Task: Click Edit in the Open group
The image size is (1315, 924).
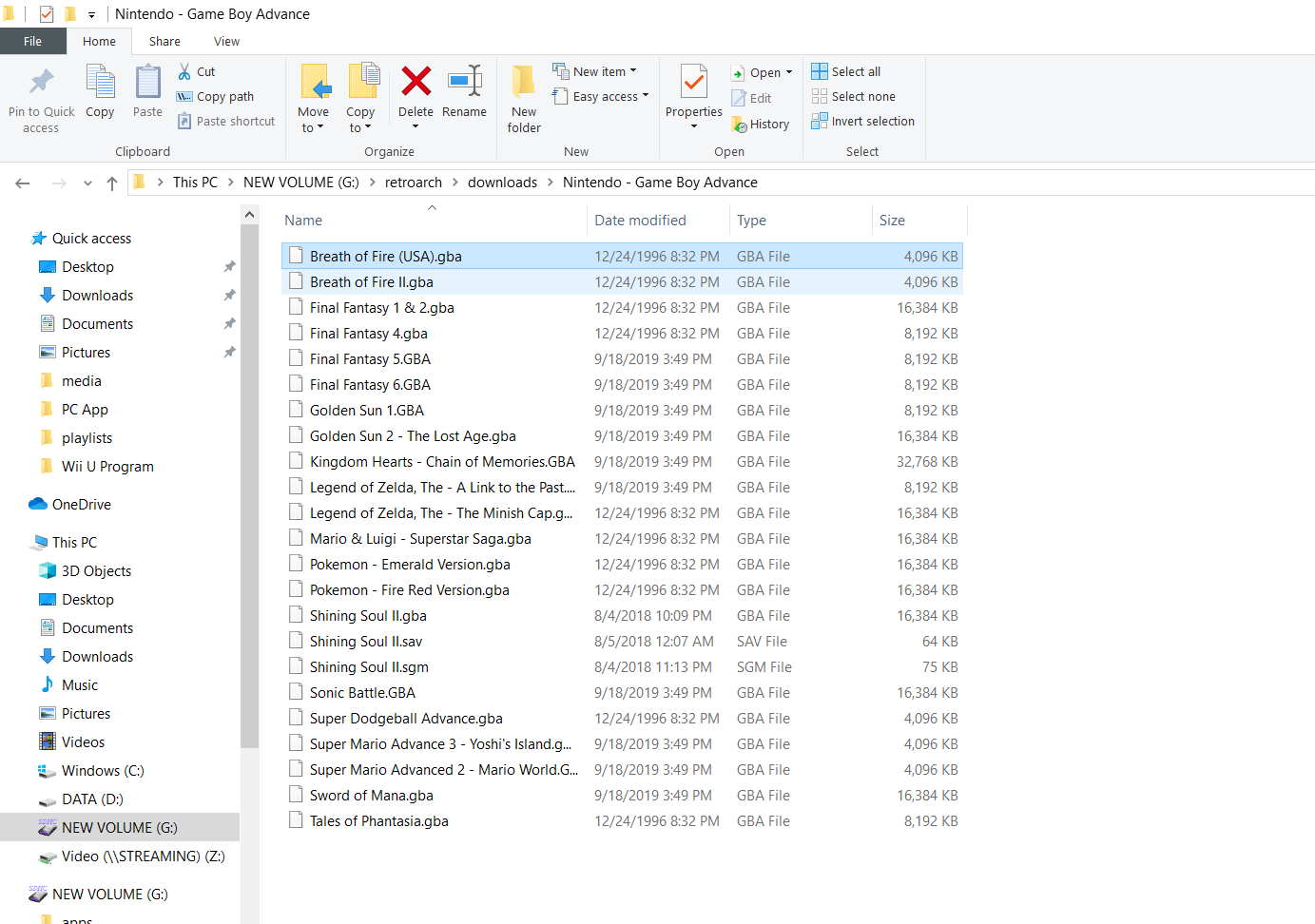Action: coord(751,98)
